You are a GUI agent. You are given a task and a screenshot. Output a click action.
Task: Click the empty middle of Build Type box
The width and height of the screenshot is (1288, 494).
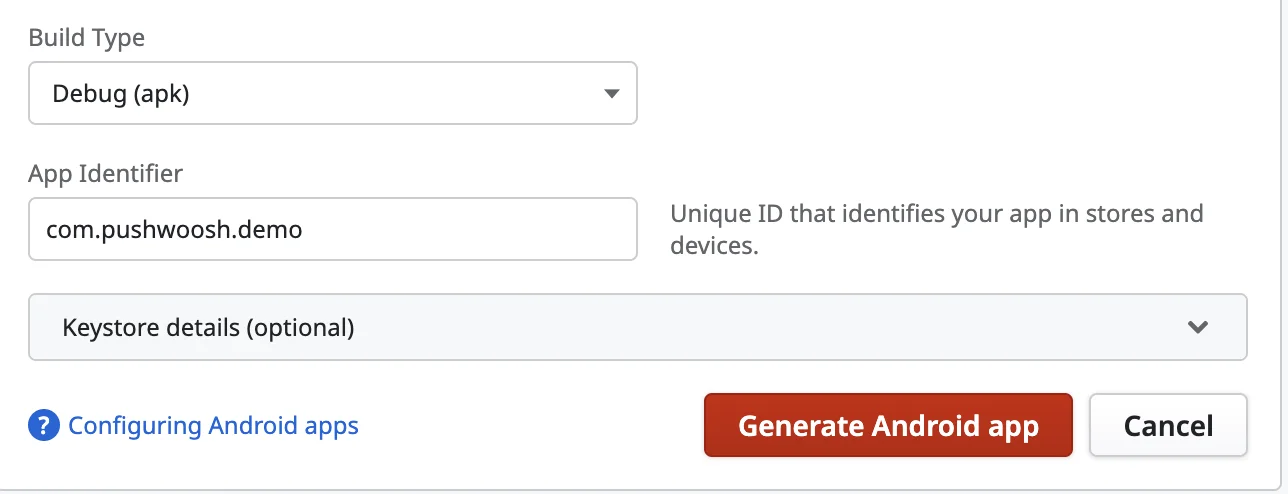coord(400,94)
